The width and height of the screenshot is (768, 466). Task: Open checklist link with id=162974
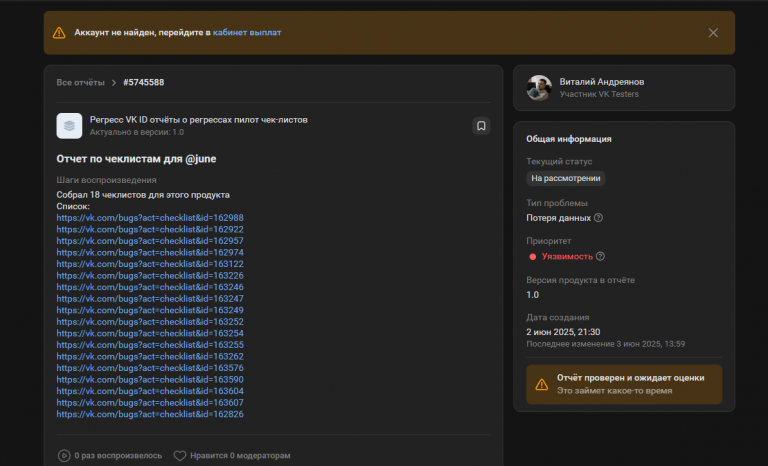point(150,252)
